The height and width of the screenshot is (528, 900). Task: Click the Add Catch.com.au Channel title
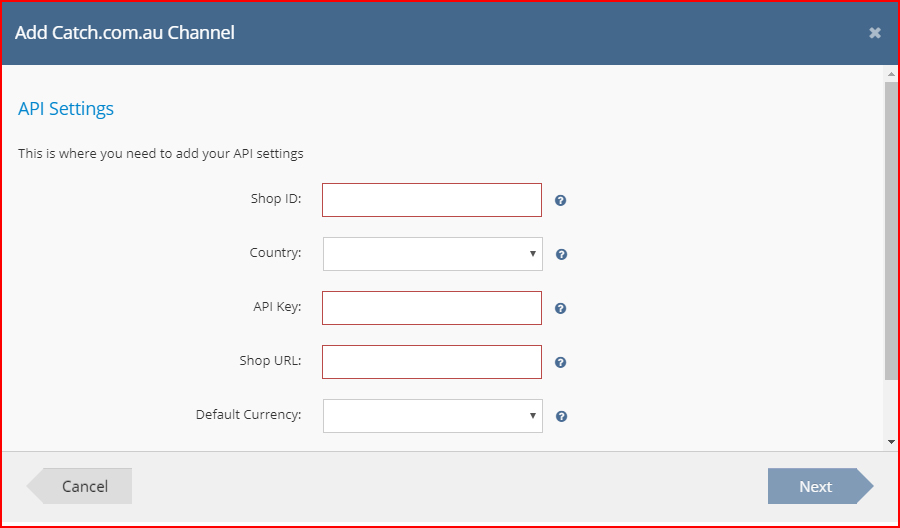click(125, 32)
